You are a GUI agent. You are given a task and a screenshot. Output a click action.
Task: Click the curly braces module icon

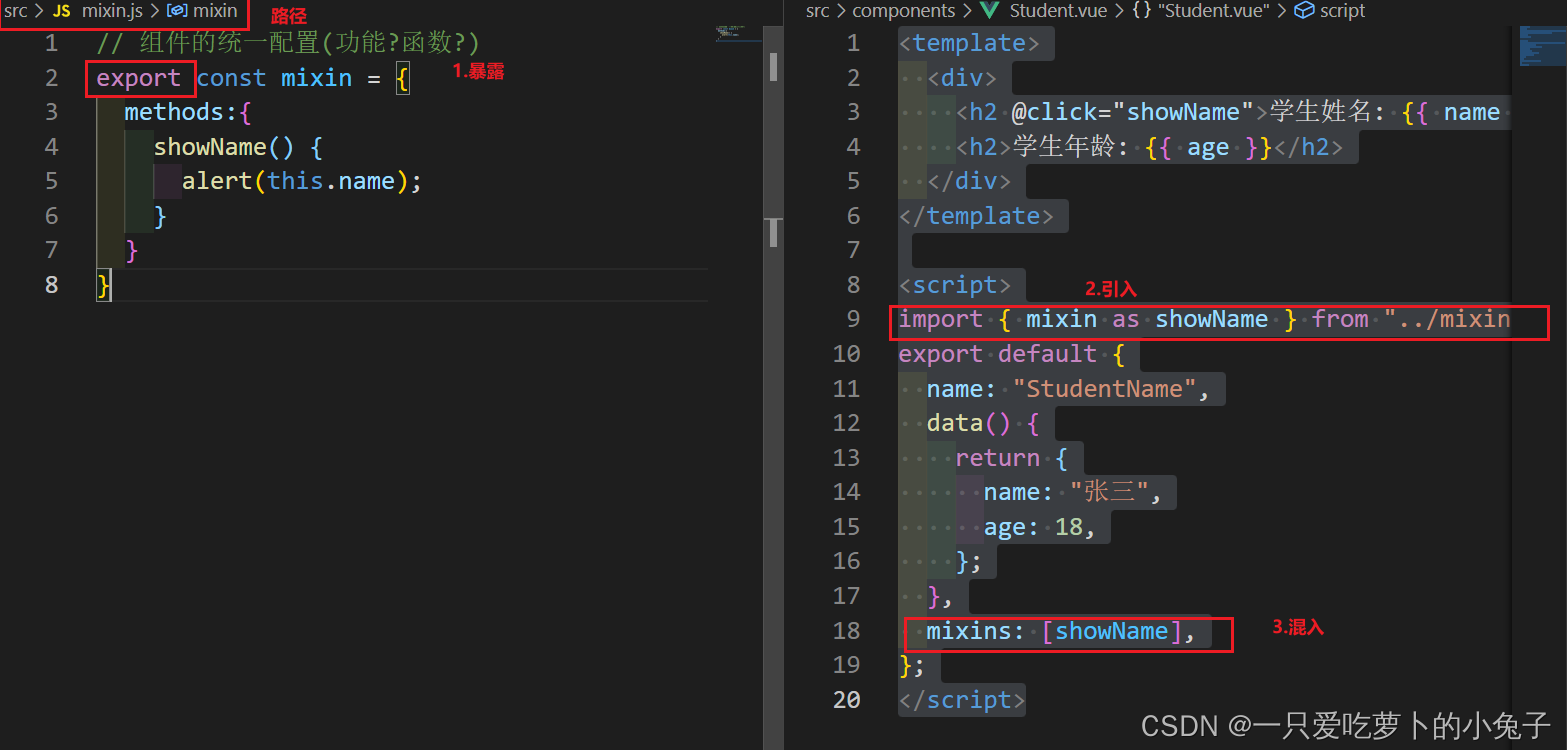click(x=1141, y=12)
